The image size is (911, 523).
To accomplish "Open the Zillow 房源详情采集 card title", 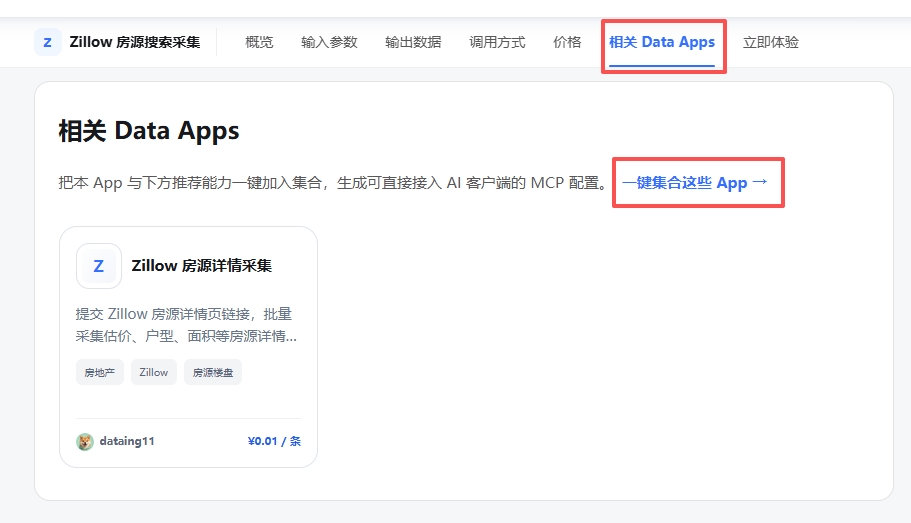I will 202,266.
